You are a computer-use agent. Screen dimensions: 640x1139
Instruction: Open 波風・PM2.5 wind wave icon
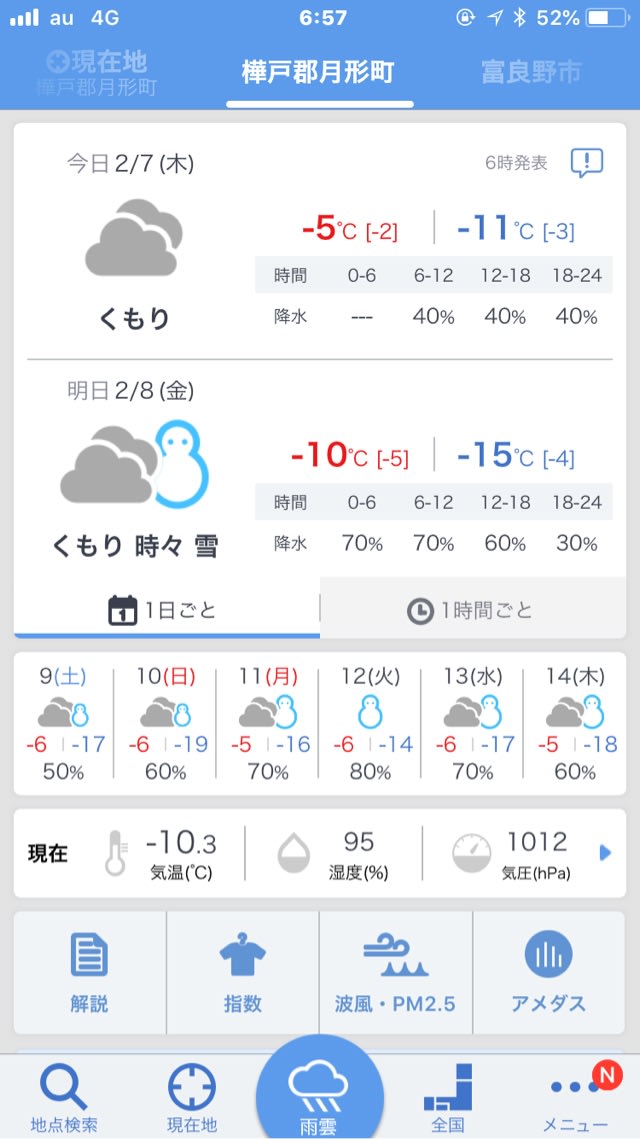[x=395, y=972]
